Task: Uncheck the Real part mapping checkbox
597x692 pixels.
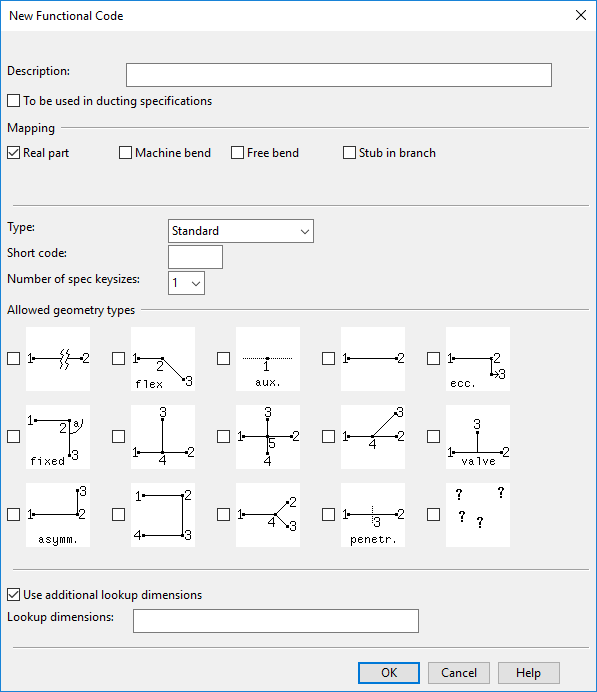Action: click(x=14, y=153)
